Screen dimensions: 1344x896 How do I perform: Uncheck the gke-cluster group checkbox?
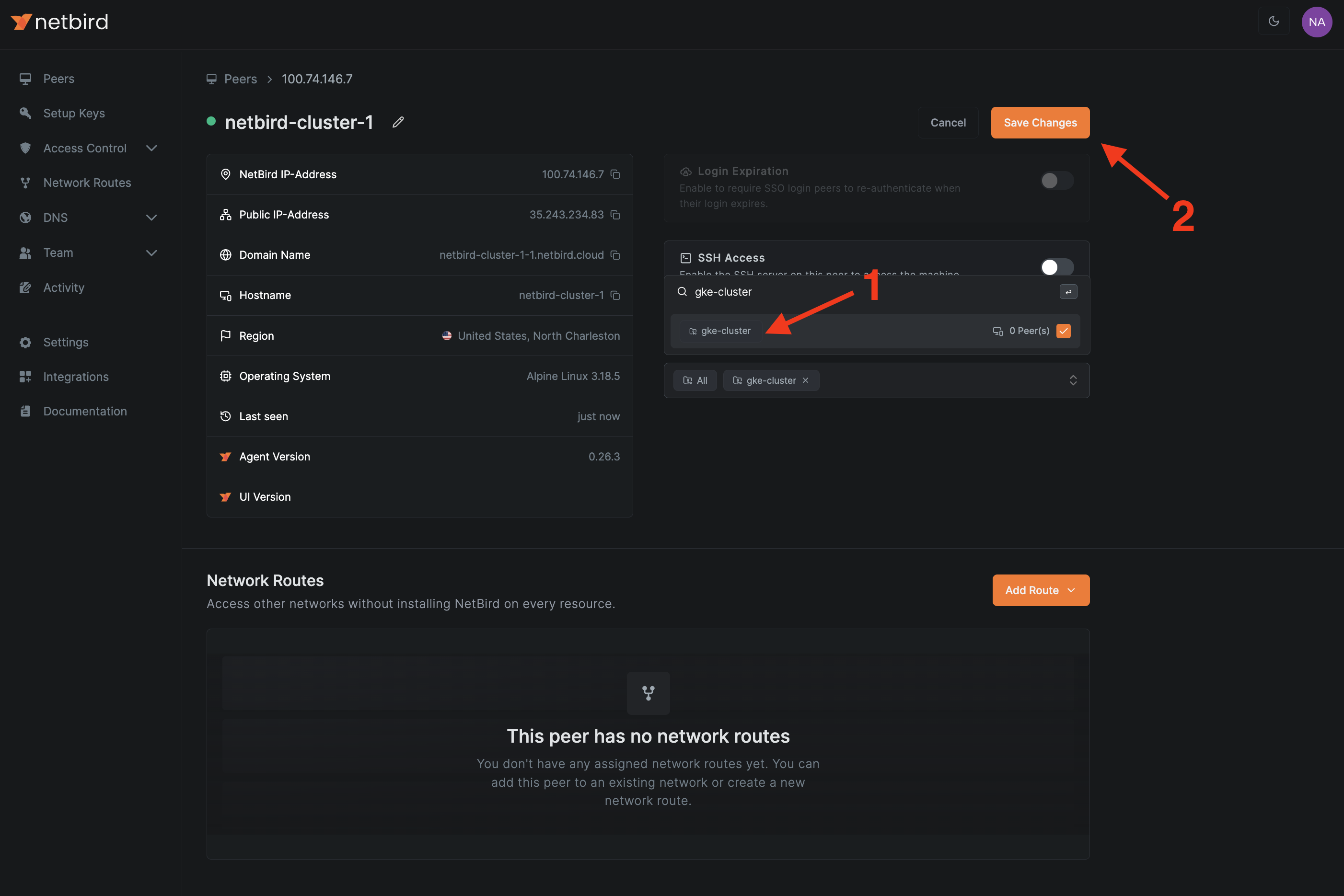(1063, 330)
